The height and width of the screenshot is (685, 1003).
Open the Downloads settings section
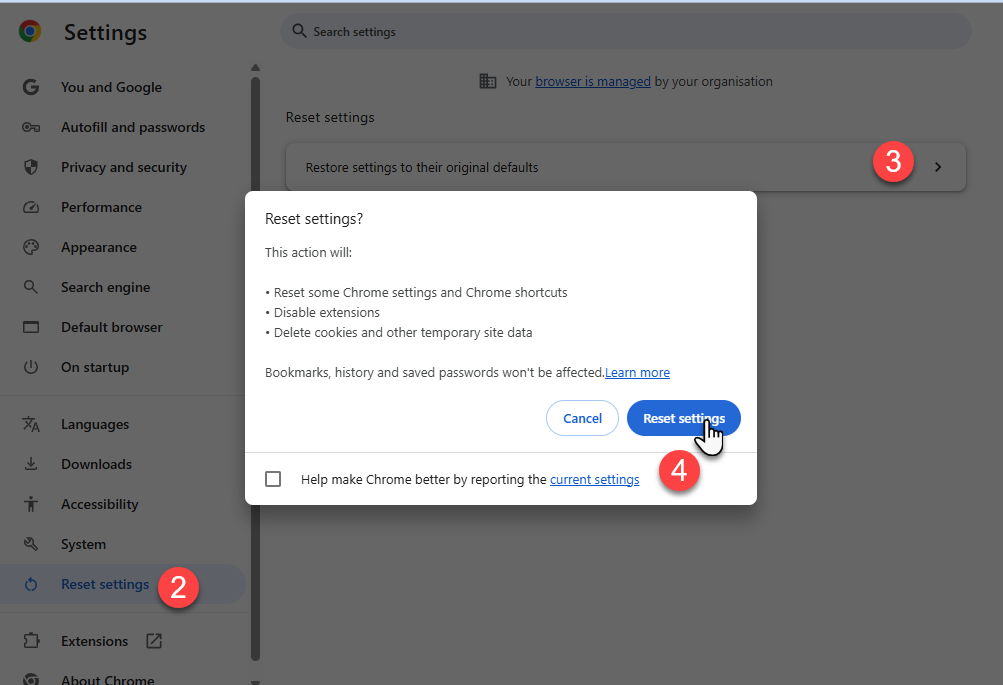point(96,464)
